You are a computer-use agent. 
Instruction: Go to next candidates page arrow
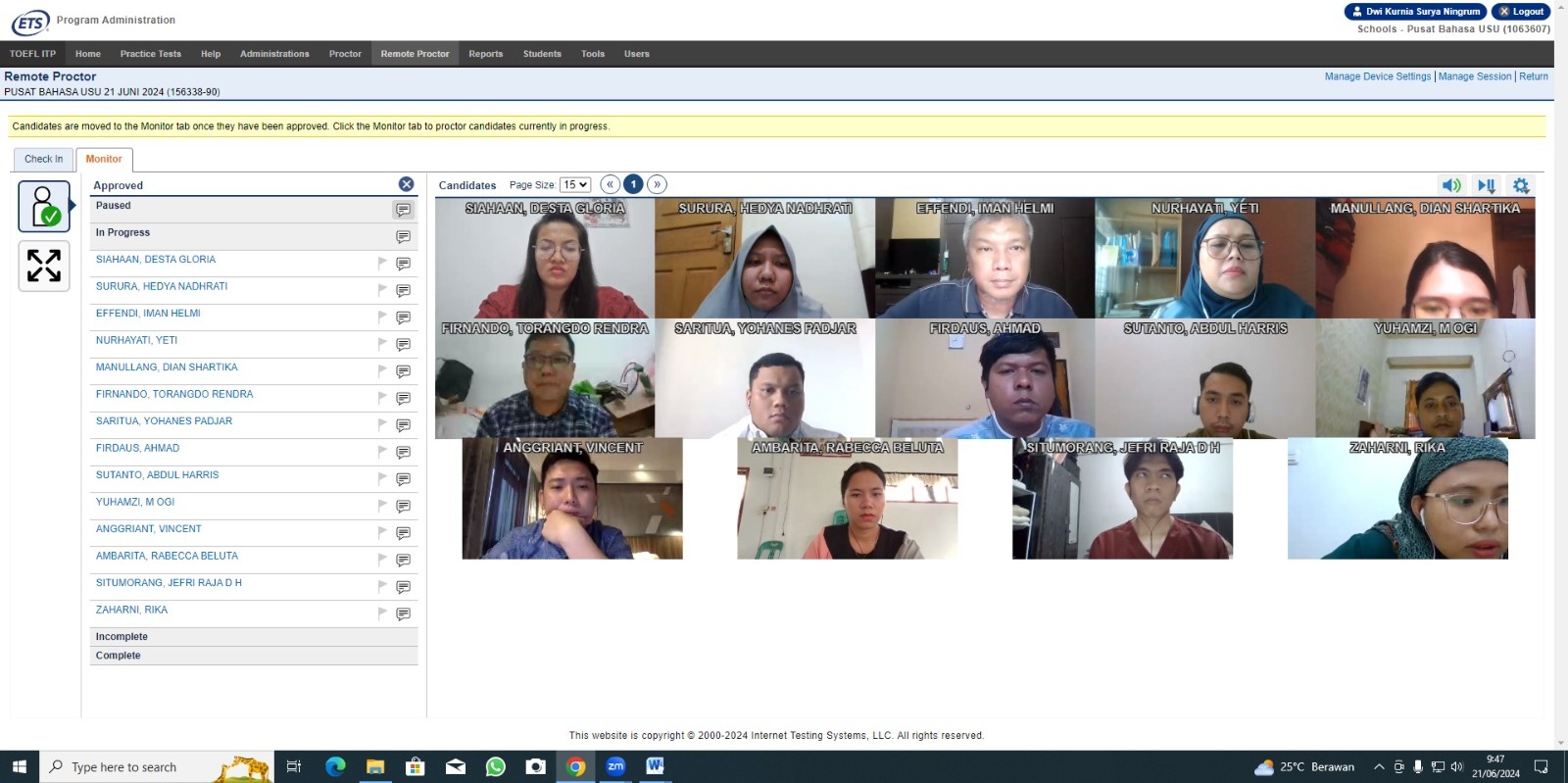[658, 184]
